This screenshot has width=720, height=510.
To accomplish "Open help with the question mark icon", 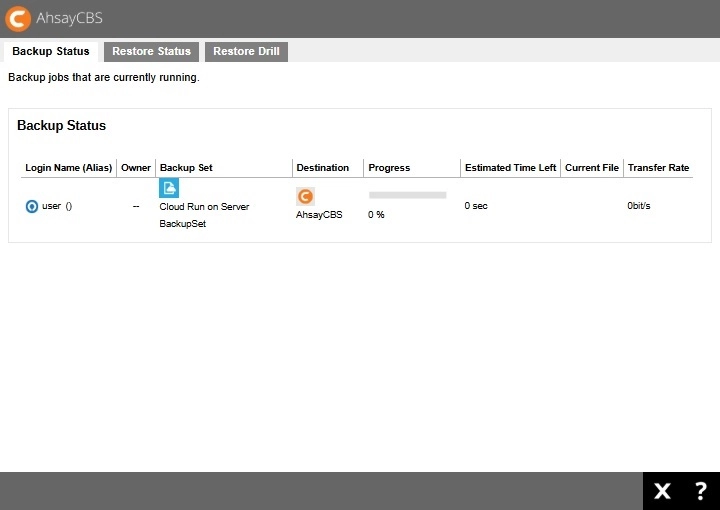I will click(701, 491).
